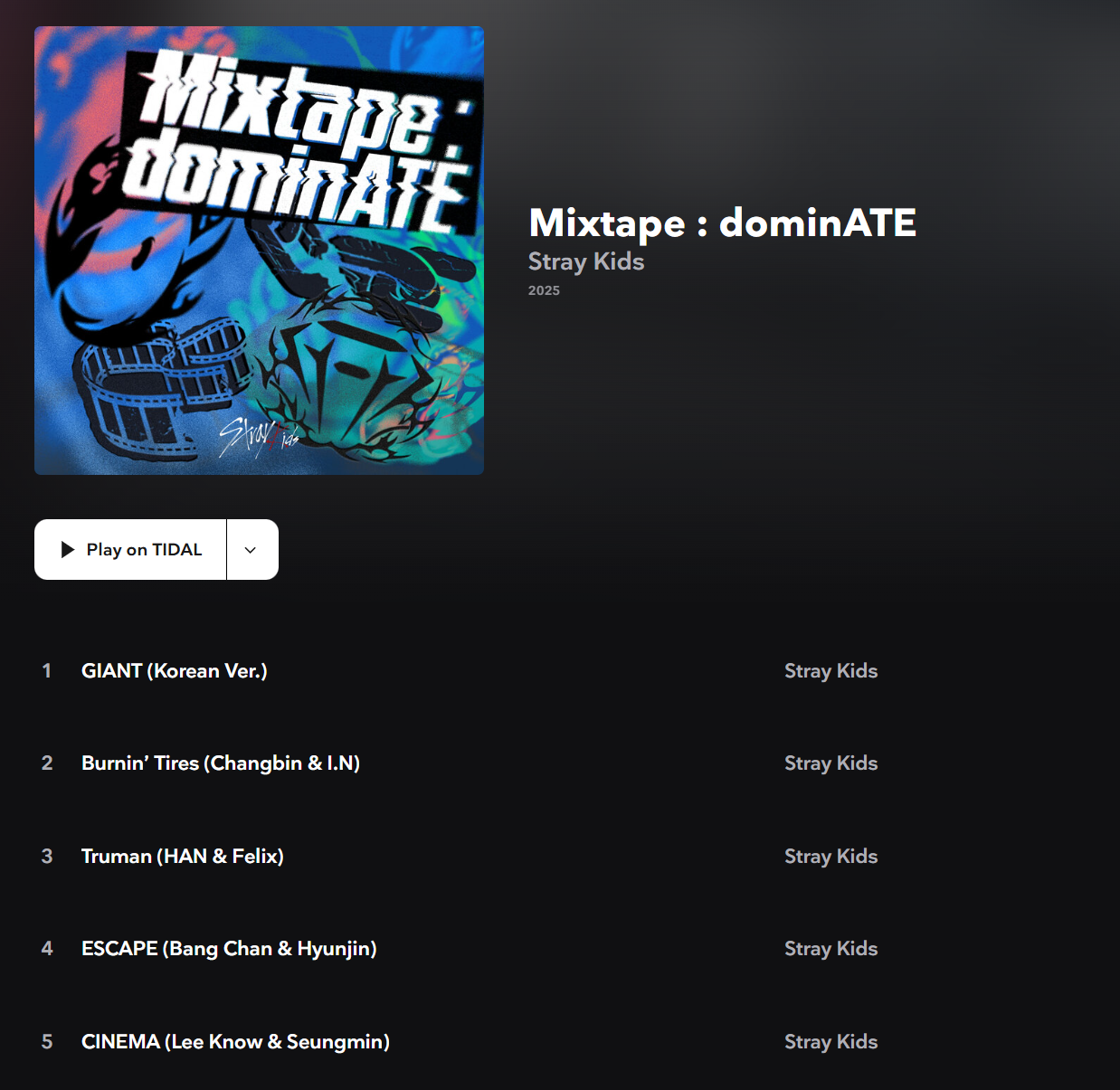Click Stray Kids artist on ESCAPE row
Image resolution: width=1120 pixels, height=1090 pixels.
tap(831, 949)
